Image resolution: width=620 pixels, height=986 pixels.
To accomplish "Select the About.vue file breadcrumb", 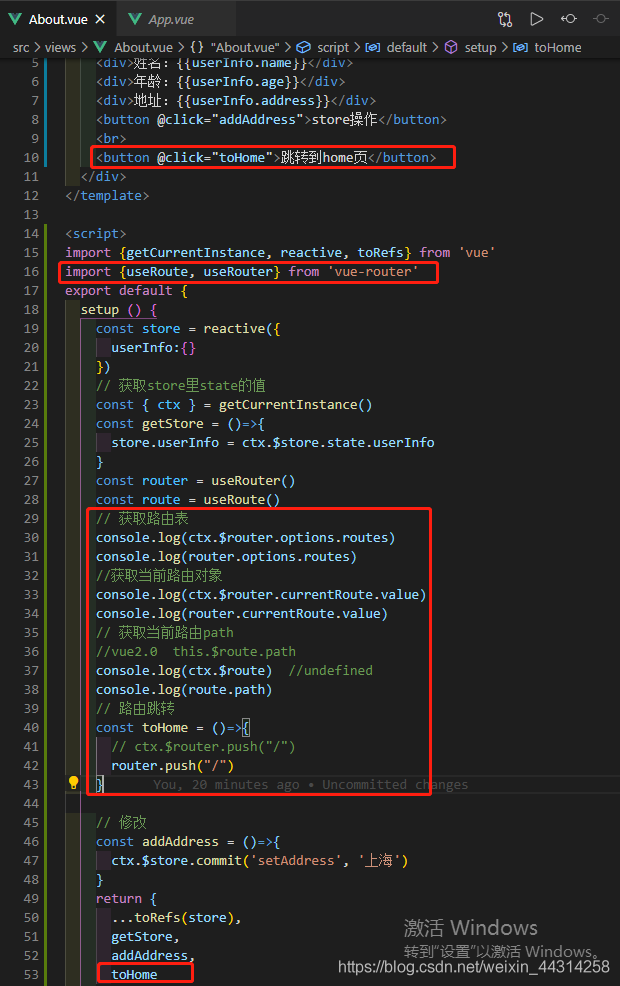I will pos(143,48).
